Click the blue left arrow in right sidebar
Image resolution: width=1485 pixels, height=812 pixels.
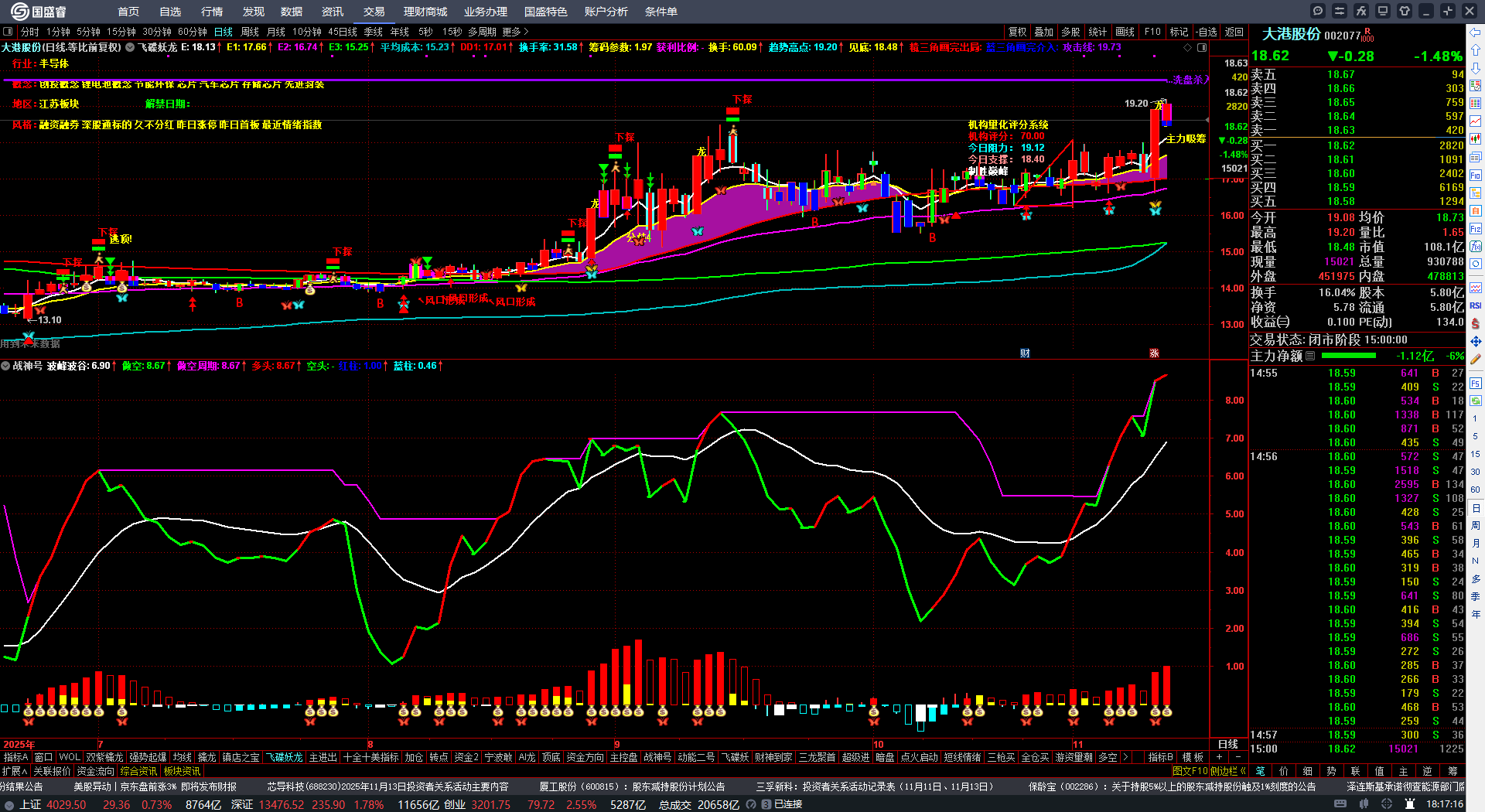point(1476,32)
